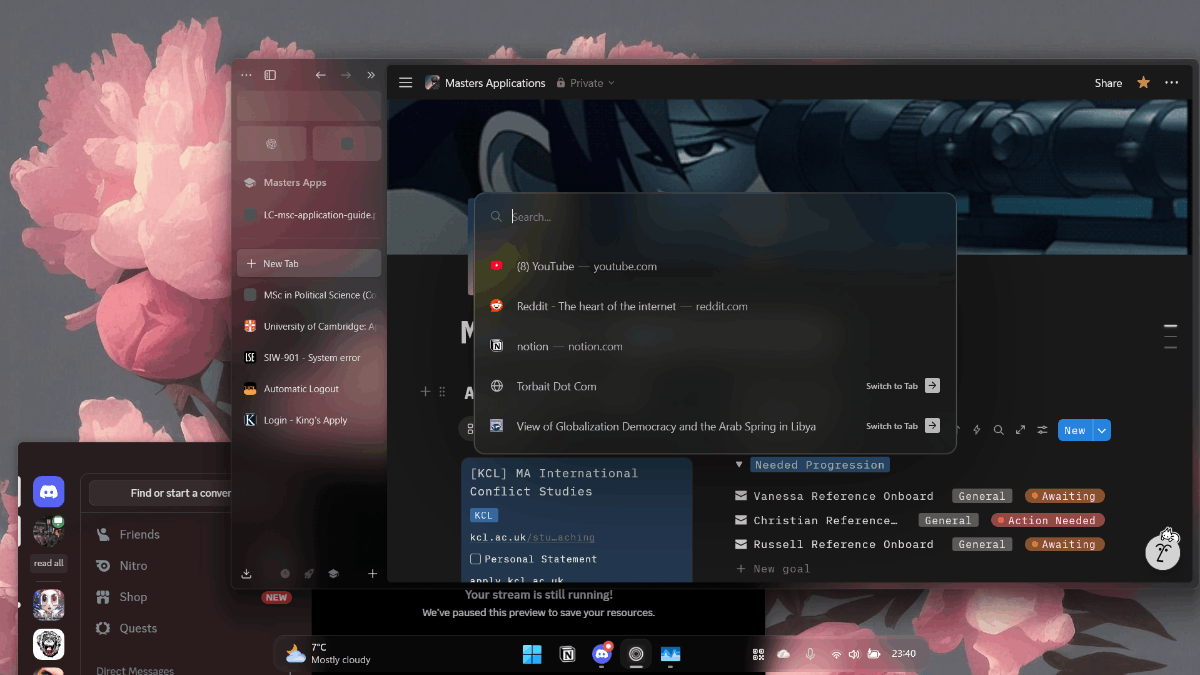This screenshot has height=675, width=1200.
Task: Trigger the lightning automation icon in Notion toolbar
Action: (x=976, y=430)
